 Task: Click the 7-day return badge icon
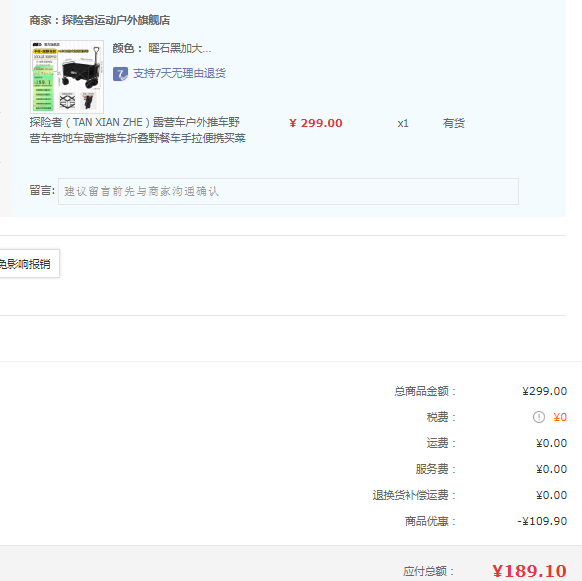120,74
